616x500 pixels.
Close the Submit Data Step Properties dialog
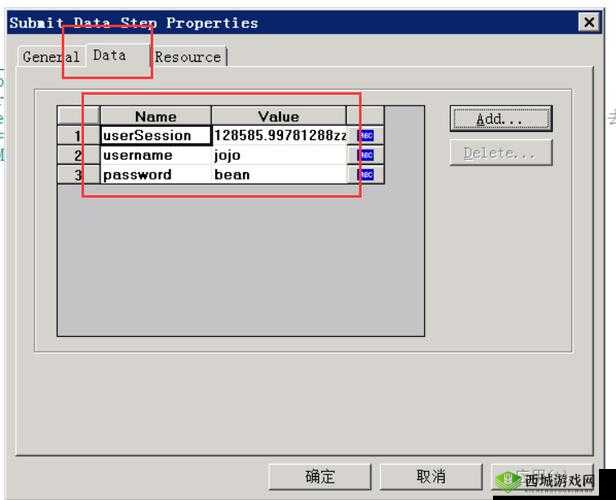pyautogui.click(x=588, y=23)
